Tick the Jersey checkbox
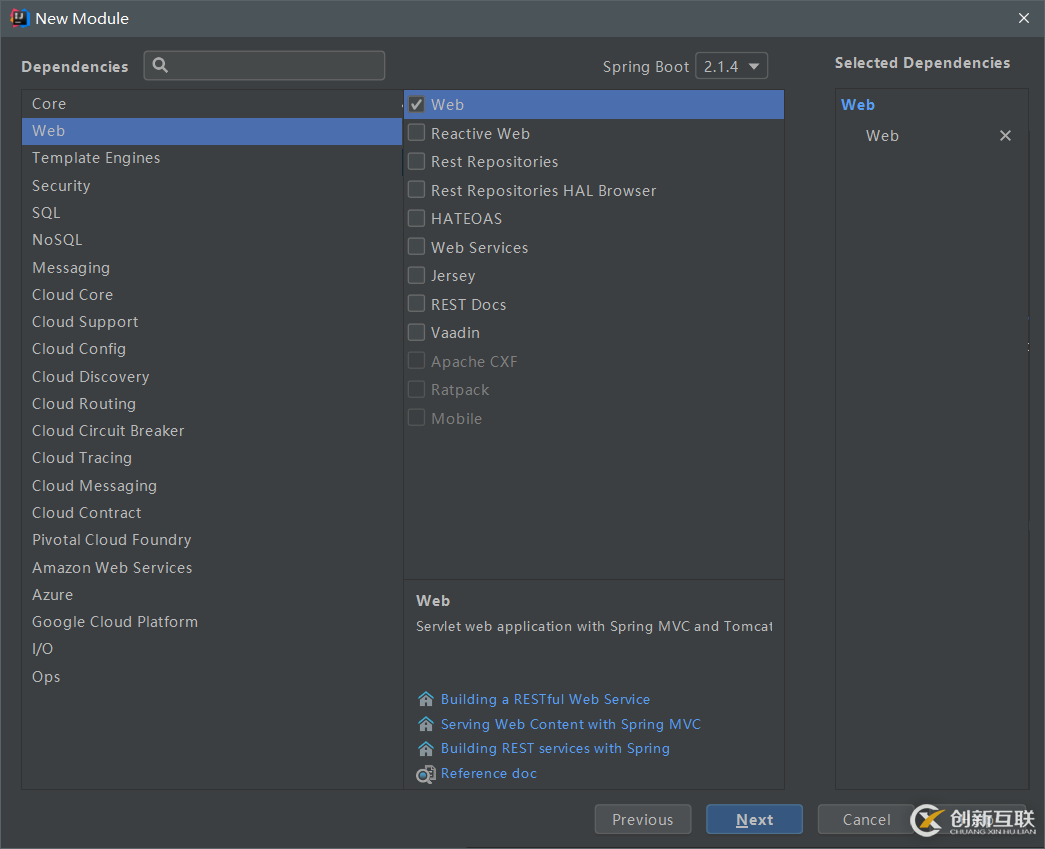The width and height of the screenshot is (1045, 849). click(x=417, y=275)
